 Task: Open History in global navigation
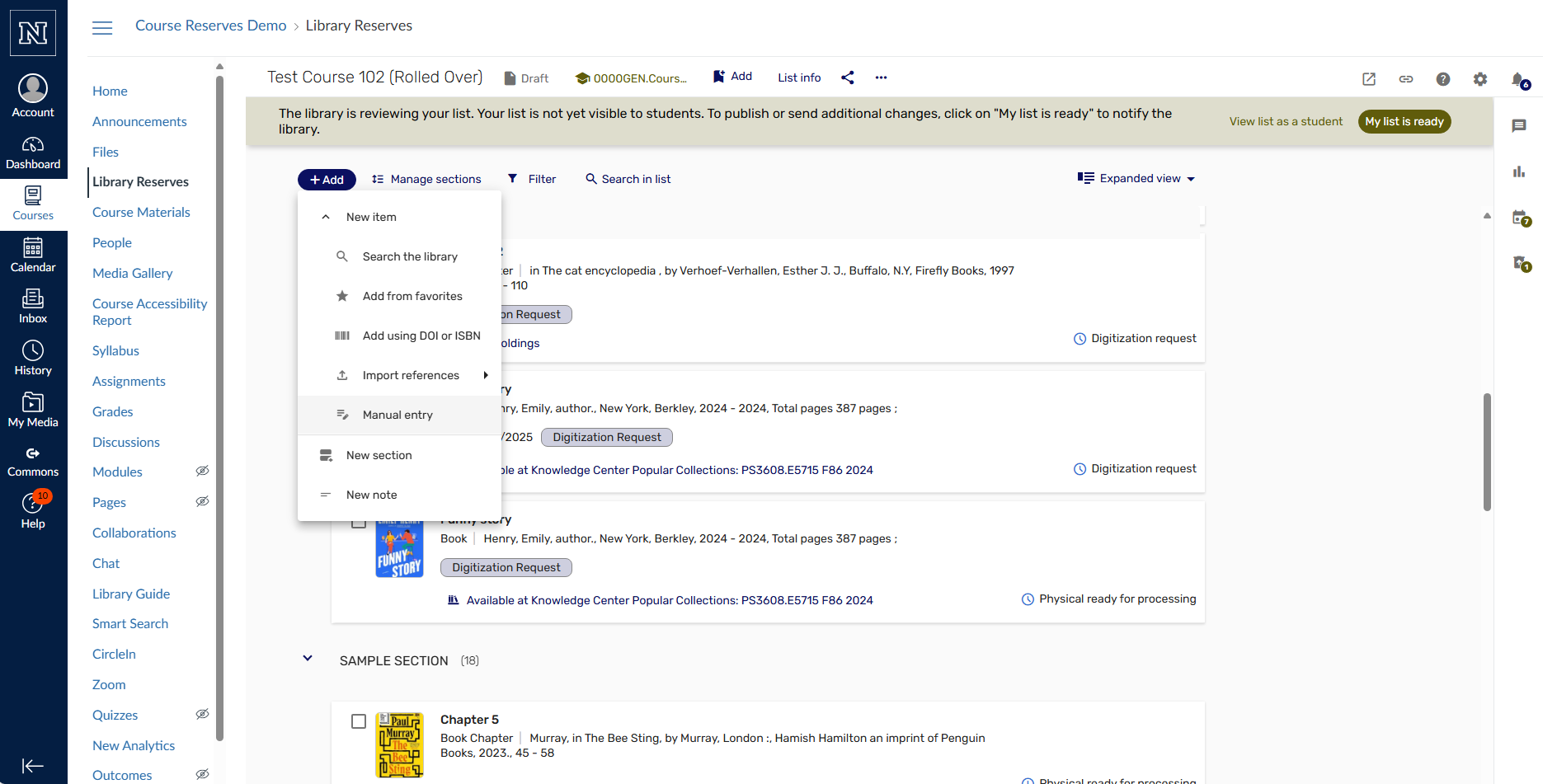pyautogui.click(x=33, y=359)
